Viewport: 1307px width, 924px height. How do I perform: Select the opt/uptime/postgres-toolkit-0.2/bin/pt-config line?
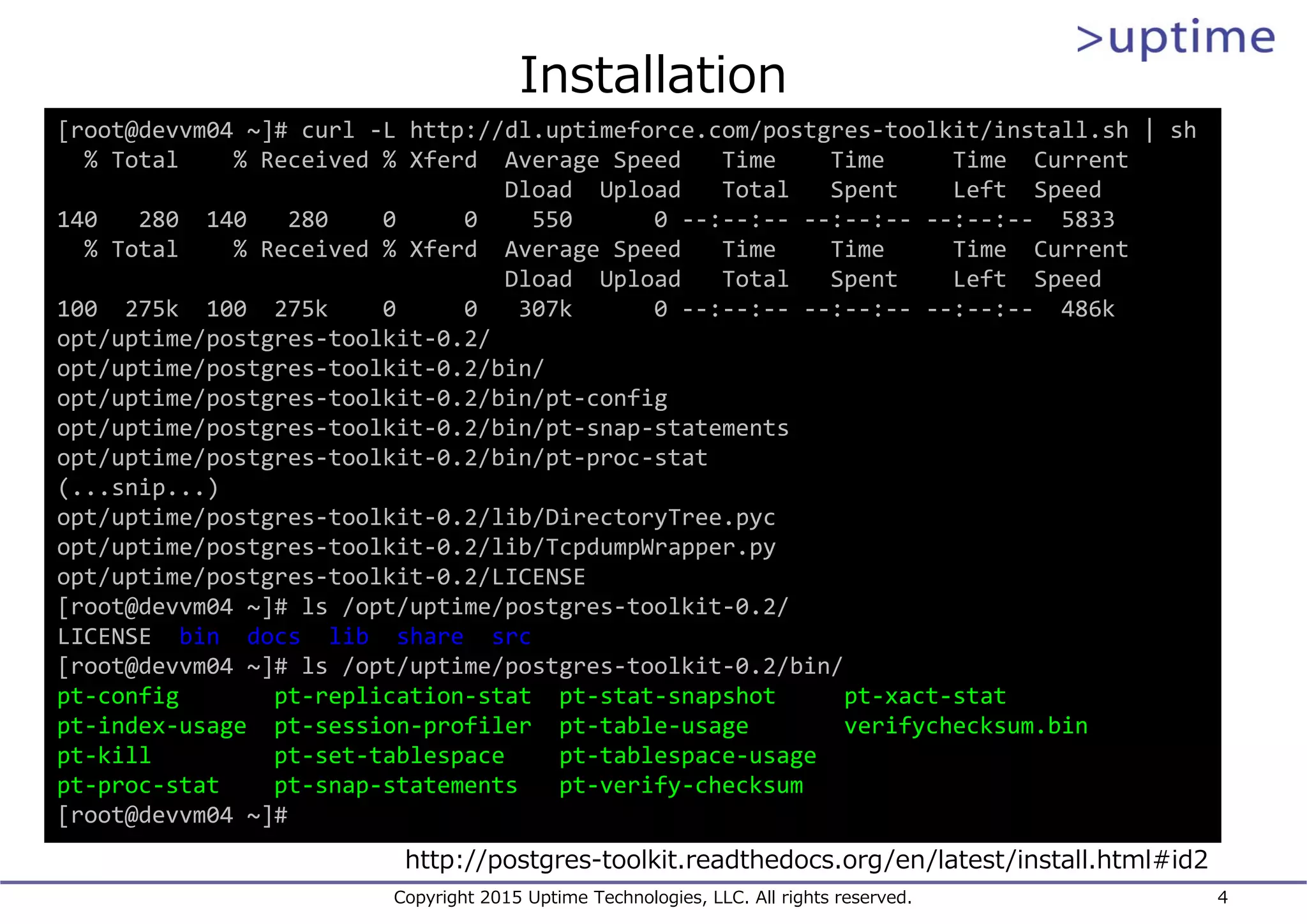pyautogui.click(x=362, y=398)
